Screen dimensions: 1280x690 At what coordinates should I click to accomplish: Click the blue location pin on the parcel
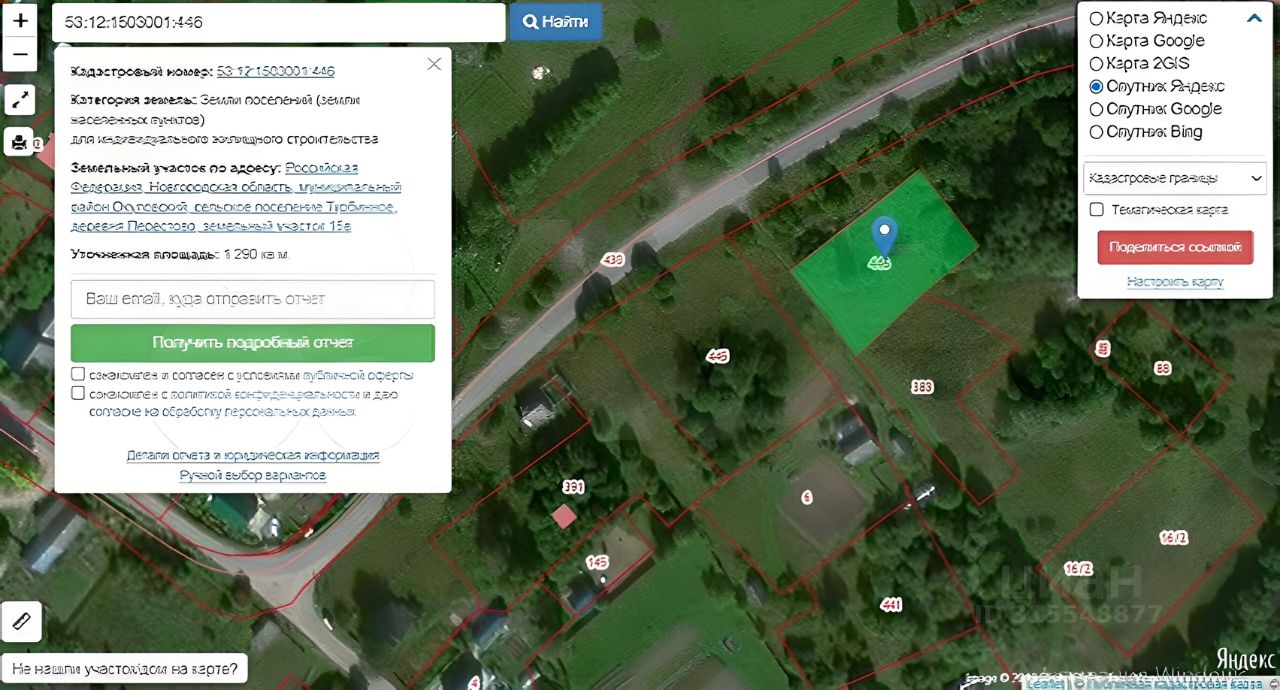(x=883, y=236)
